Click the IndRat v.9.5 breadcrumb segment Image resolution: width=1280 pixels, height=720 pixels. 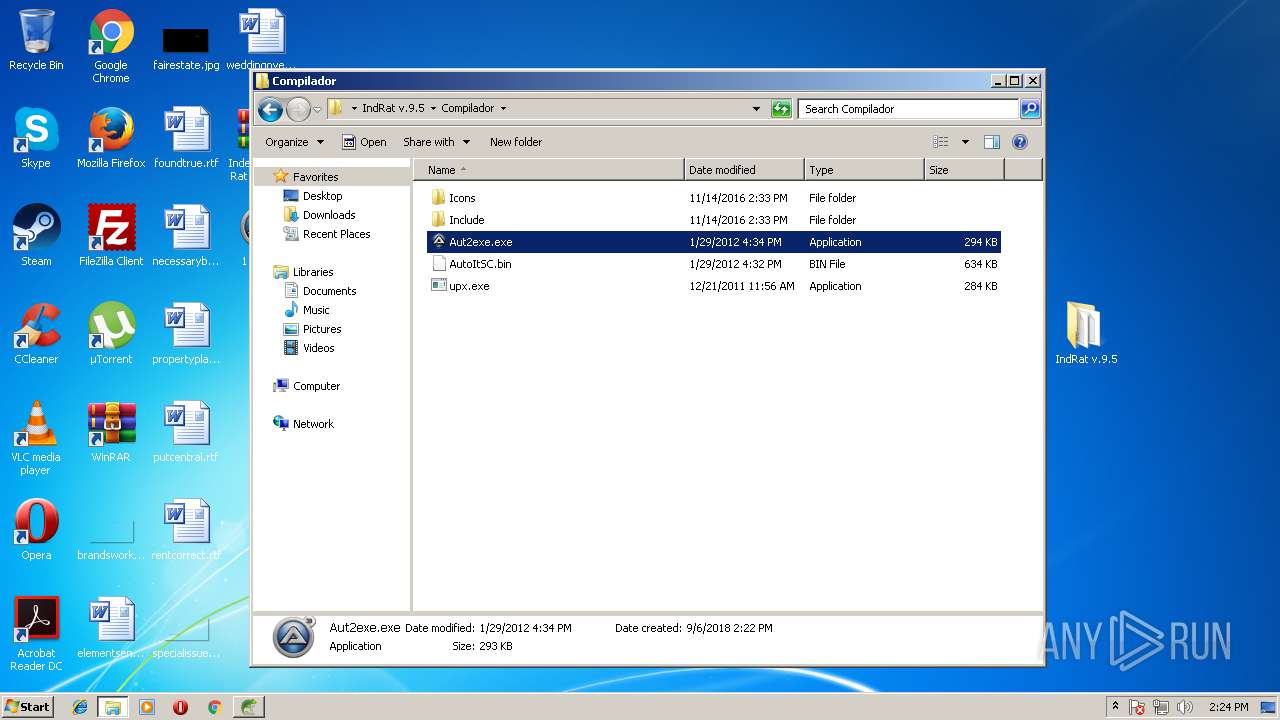[x=393, y=108]
